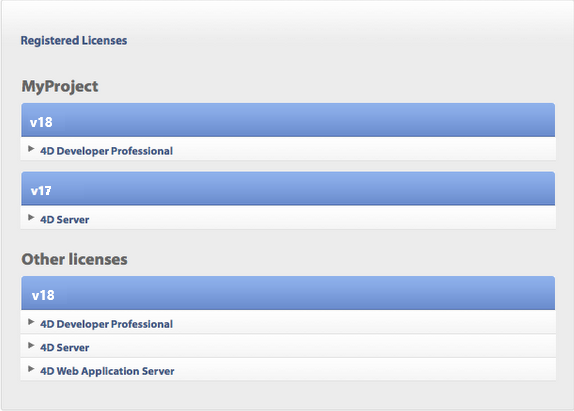This screenshot has width=574, height=411.
Task: Expand the 4D Web Application Server triangle
Action: [31, 369]
